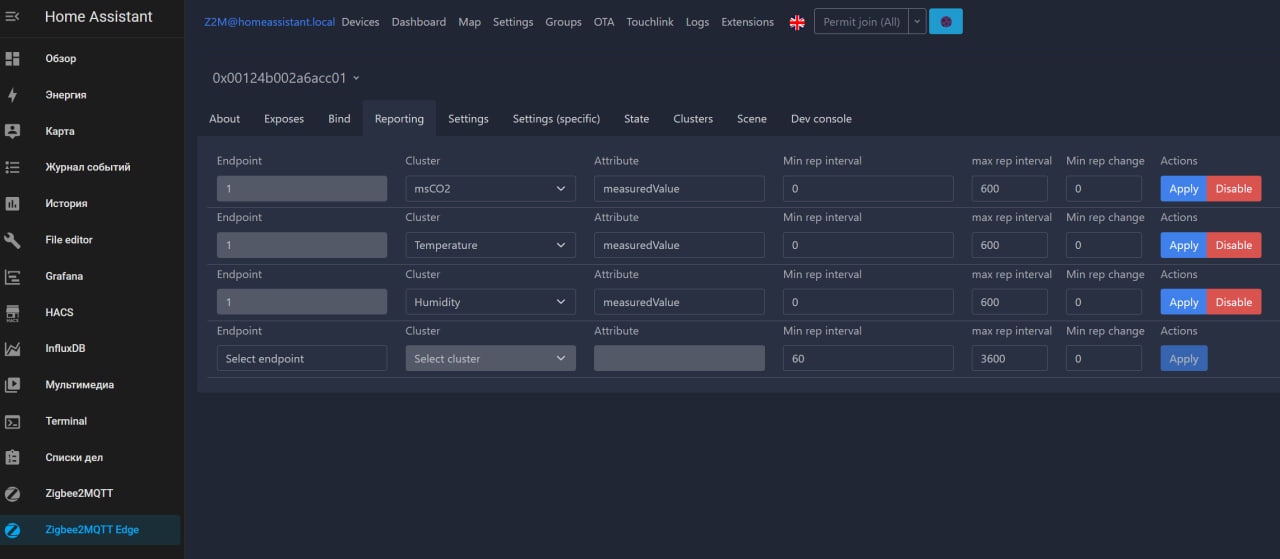
Task: Focus the min rep interval field showing 60
Action: [x=868, y=358]
